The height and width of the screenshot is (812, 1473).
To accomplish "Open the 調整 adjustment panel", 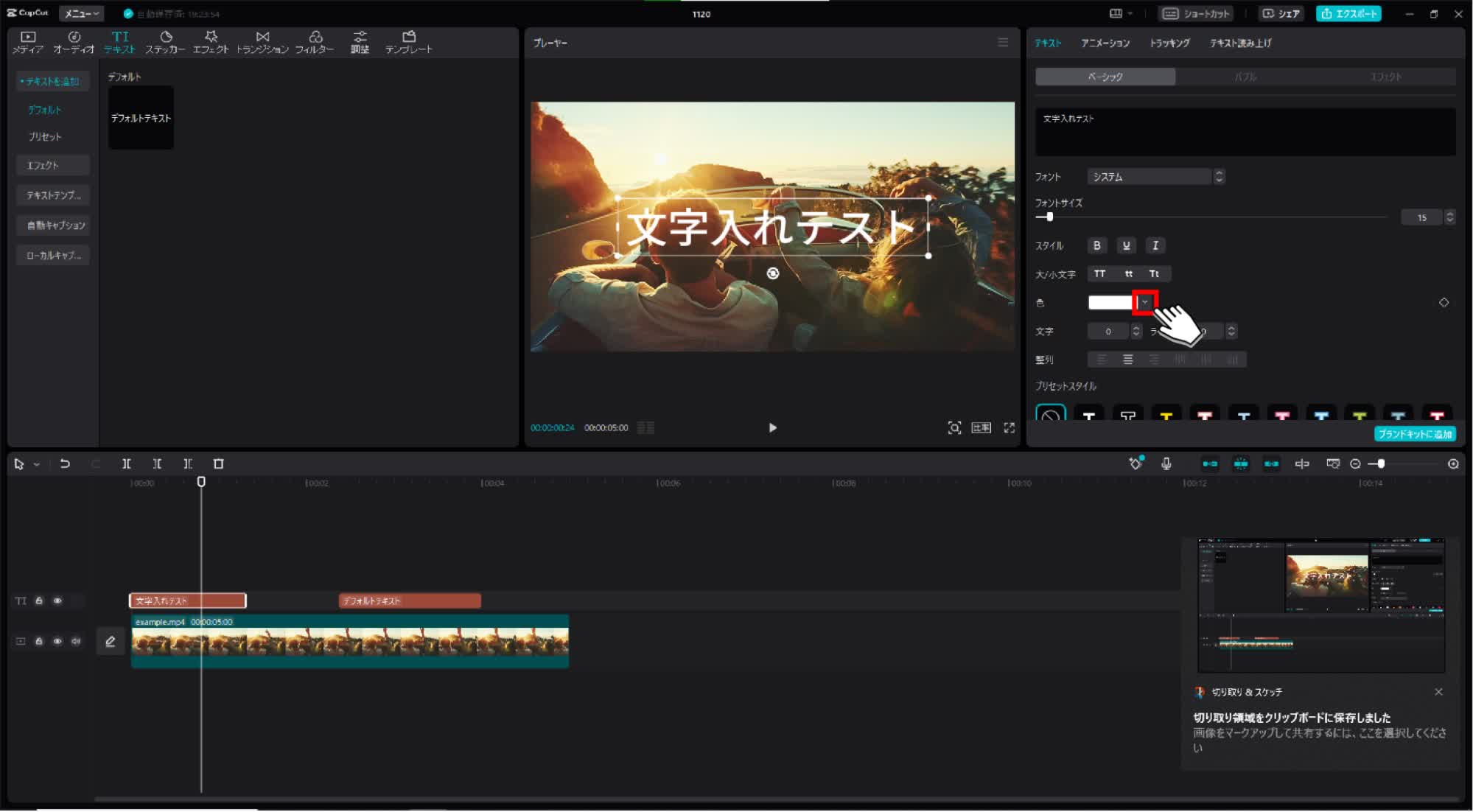I will point(360,42).
